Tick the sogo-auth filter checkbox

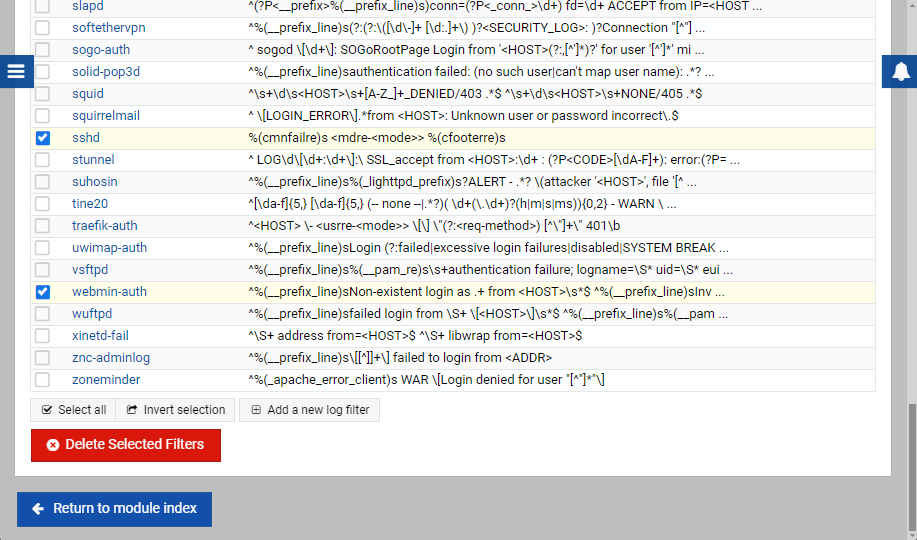point(42,50)
